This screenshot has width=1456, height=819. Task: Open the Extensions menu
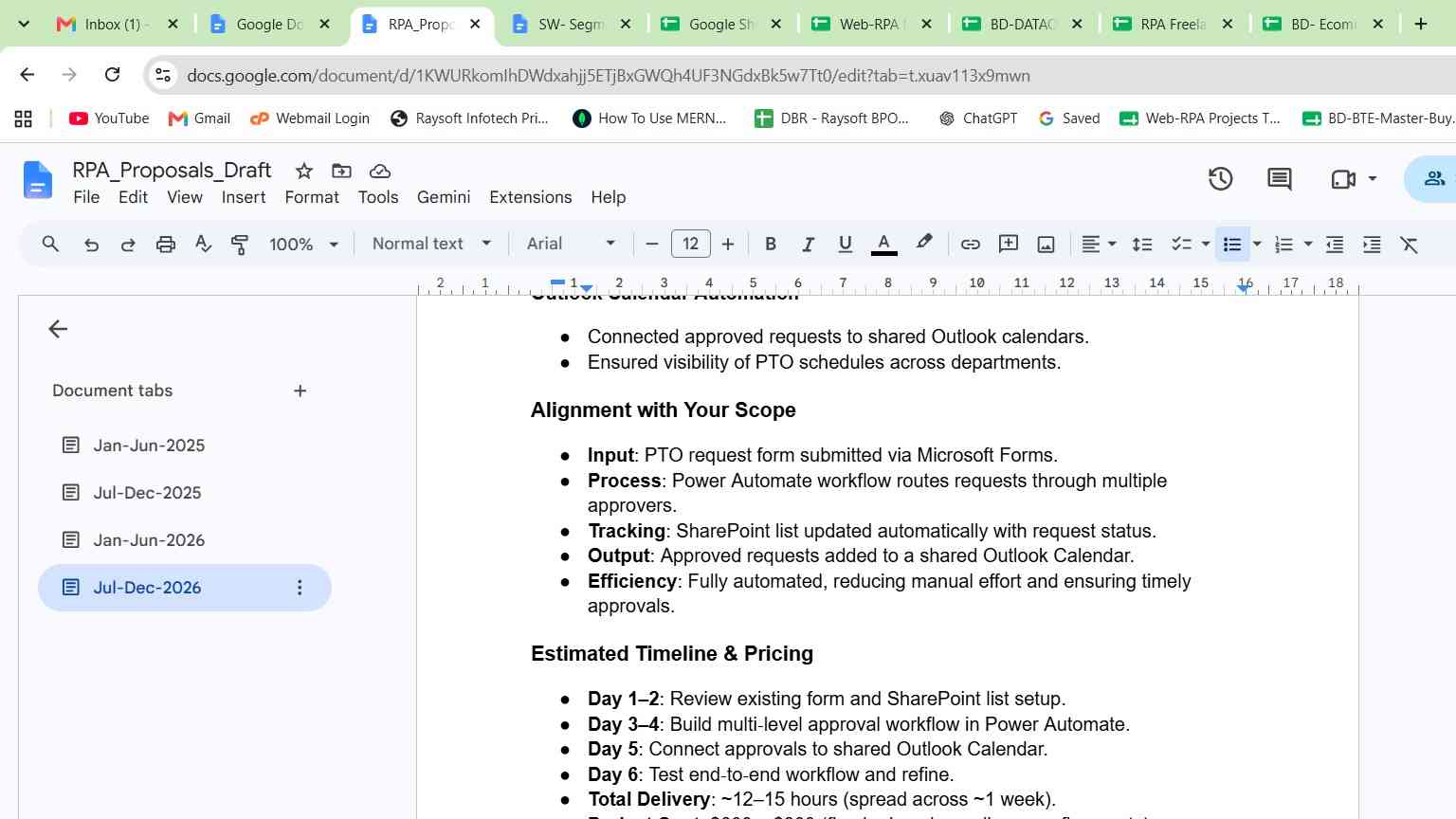(x=530, y=197)
